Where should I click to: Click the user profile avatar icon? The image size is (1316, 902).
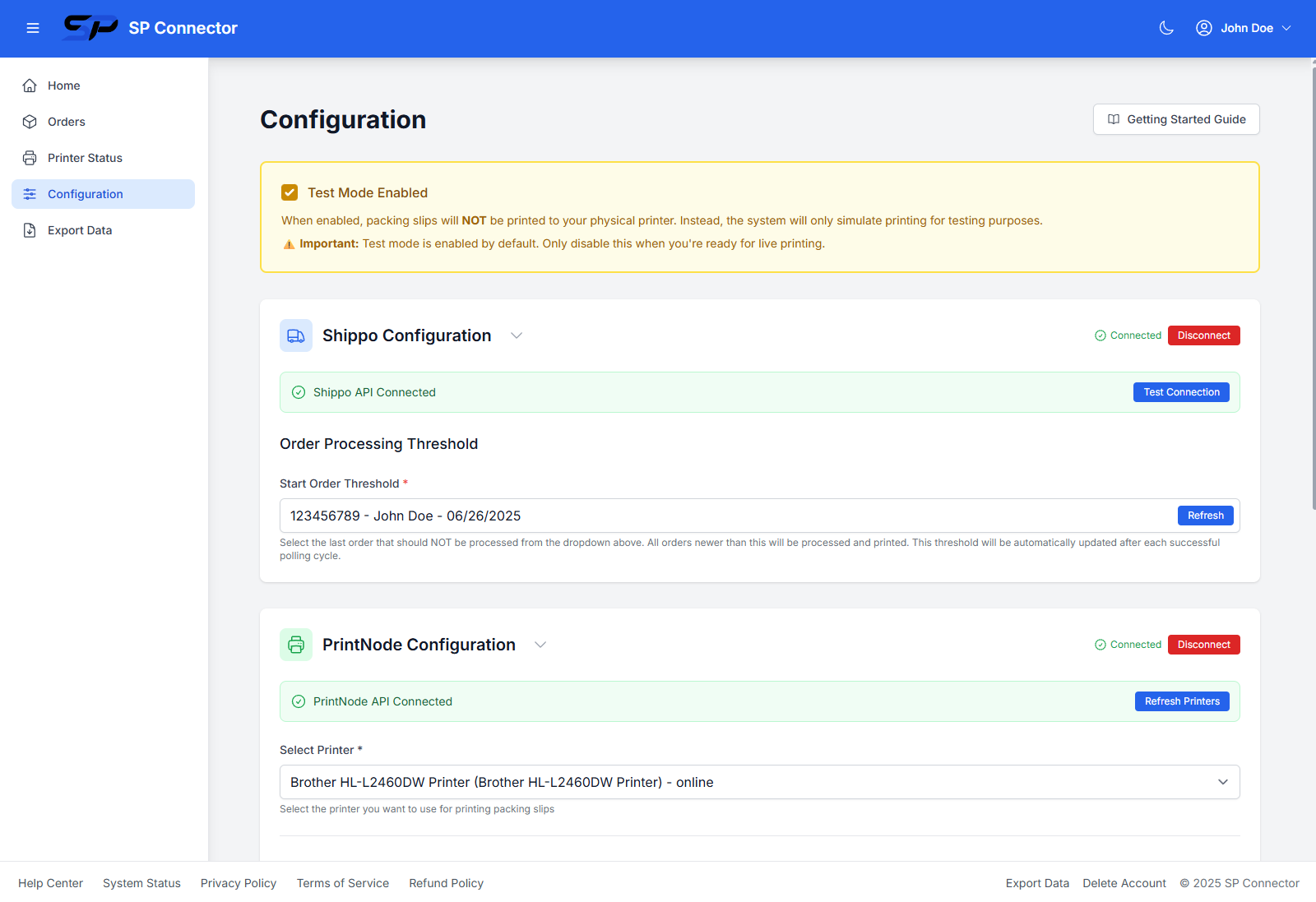tap(1203, 27)
